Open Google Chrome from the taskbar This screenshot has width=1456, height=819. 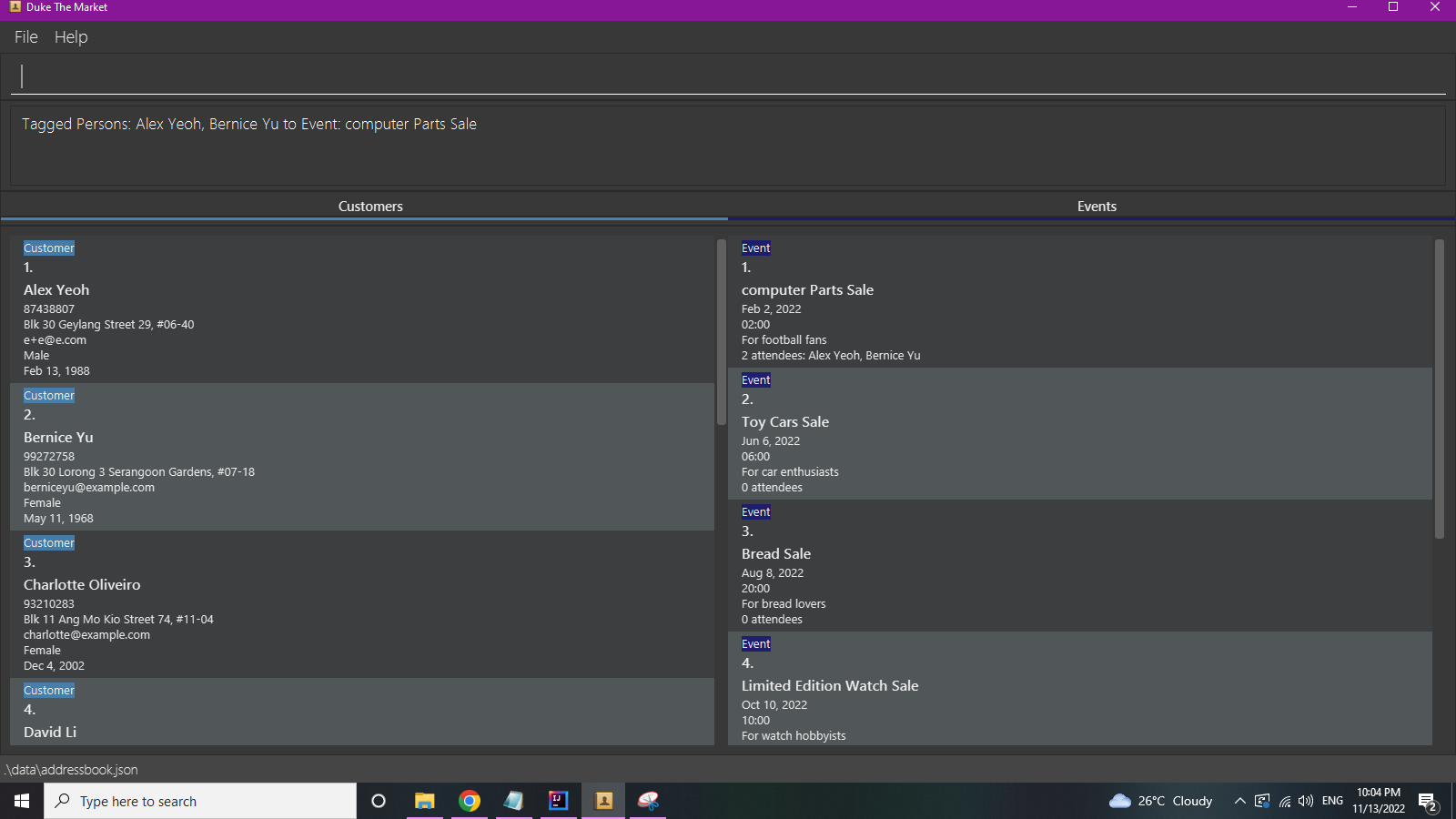(470, 801)
